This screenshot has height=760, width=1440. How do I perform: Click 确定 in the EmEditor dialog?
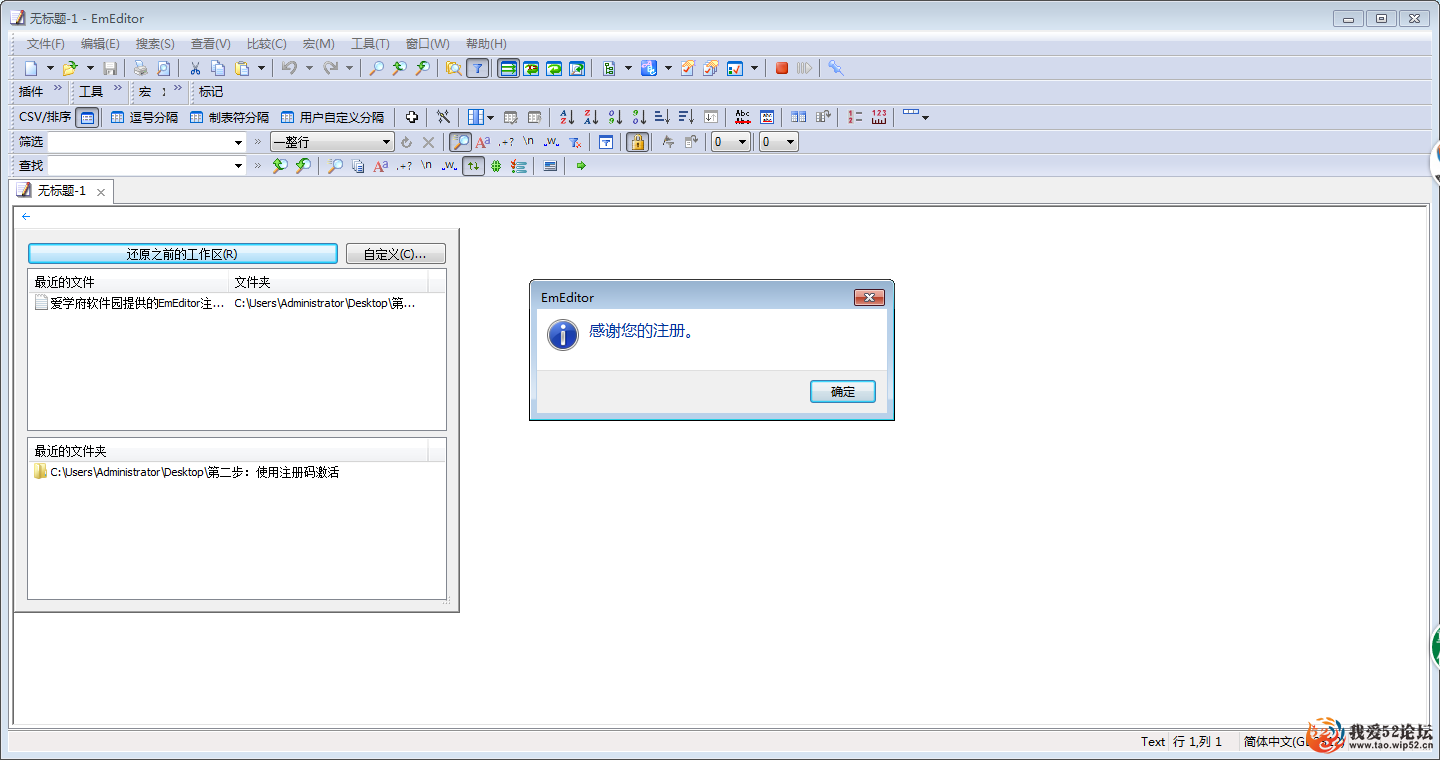[x=843, y=392]
